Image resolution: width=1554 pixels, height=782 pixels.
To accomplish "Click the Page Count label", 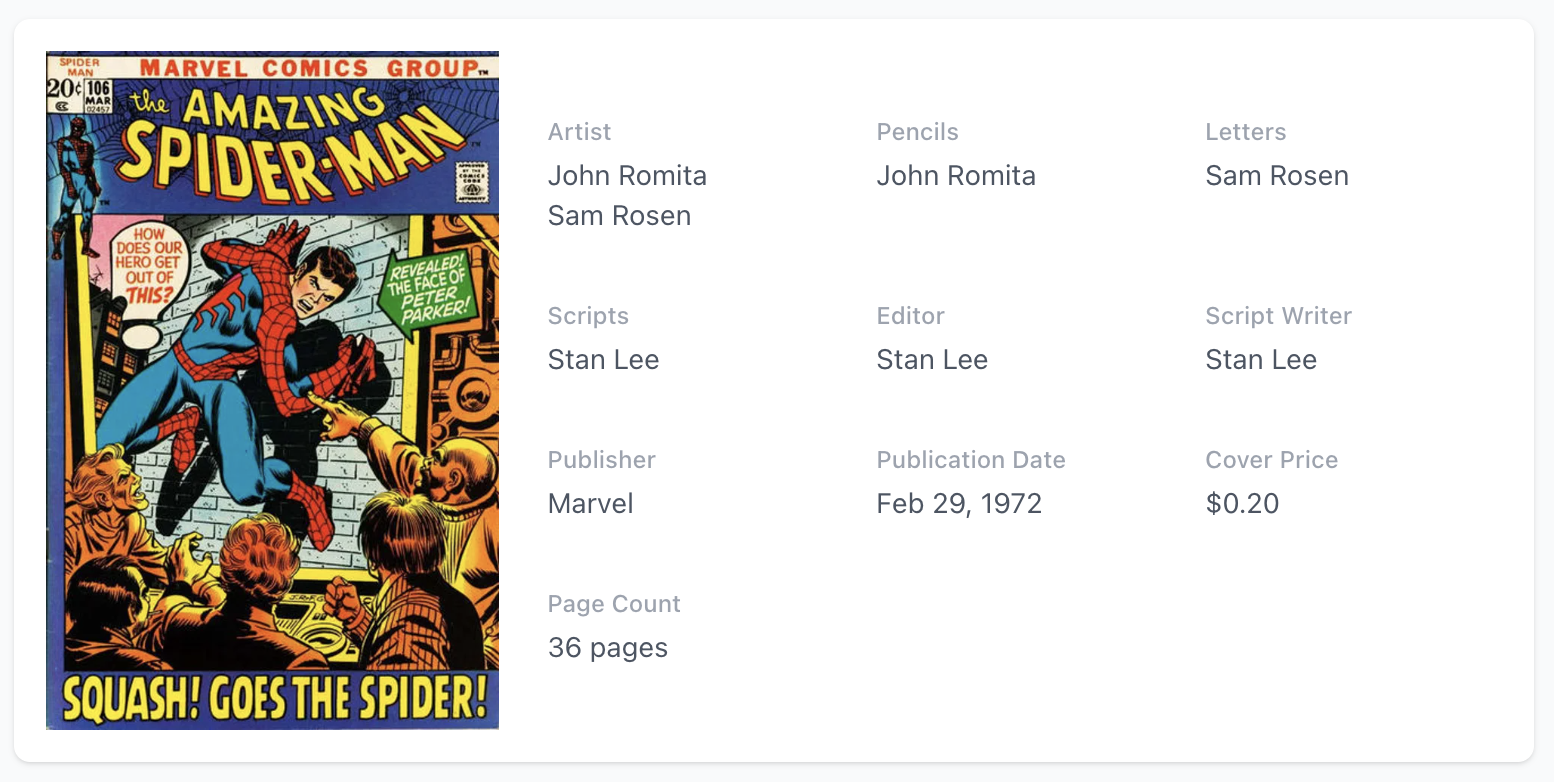I will point(614,604).
